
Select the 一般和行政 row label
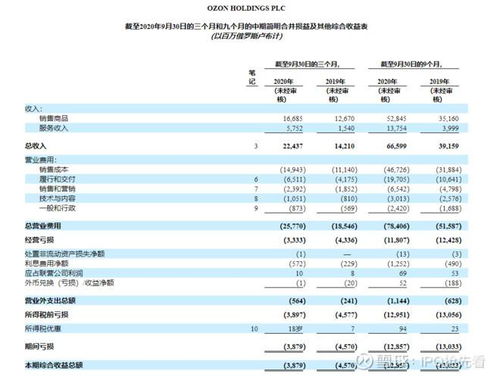57,208
